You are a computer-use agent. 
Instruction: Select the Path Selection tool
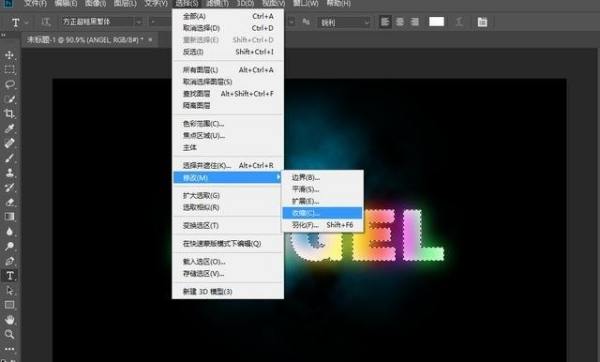click(x=10, y=290)
